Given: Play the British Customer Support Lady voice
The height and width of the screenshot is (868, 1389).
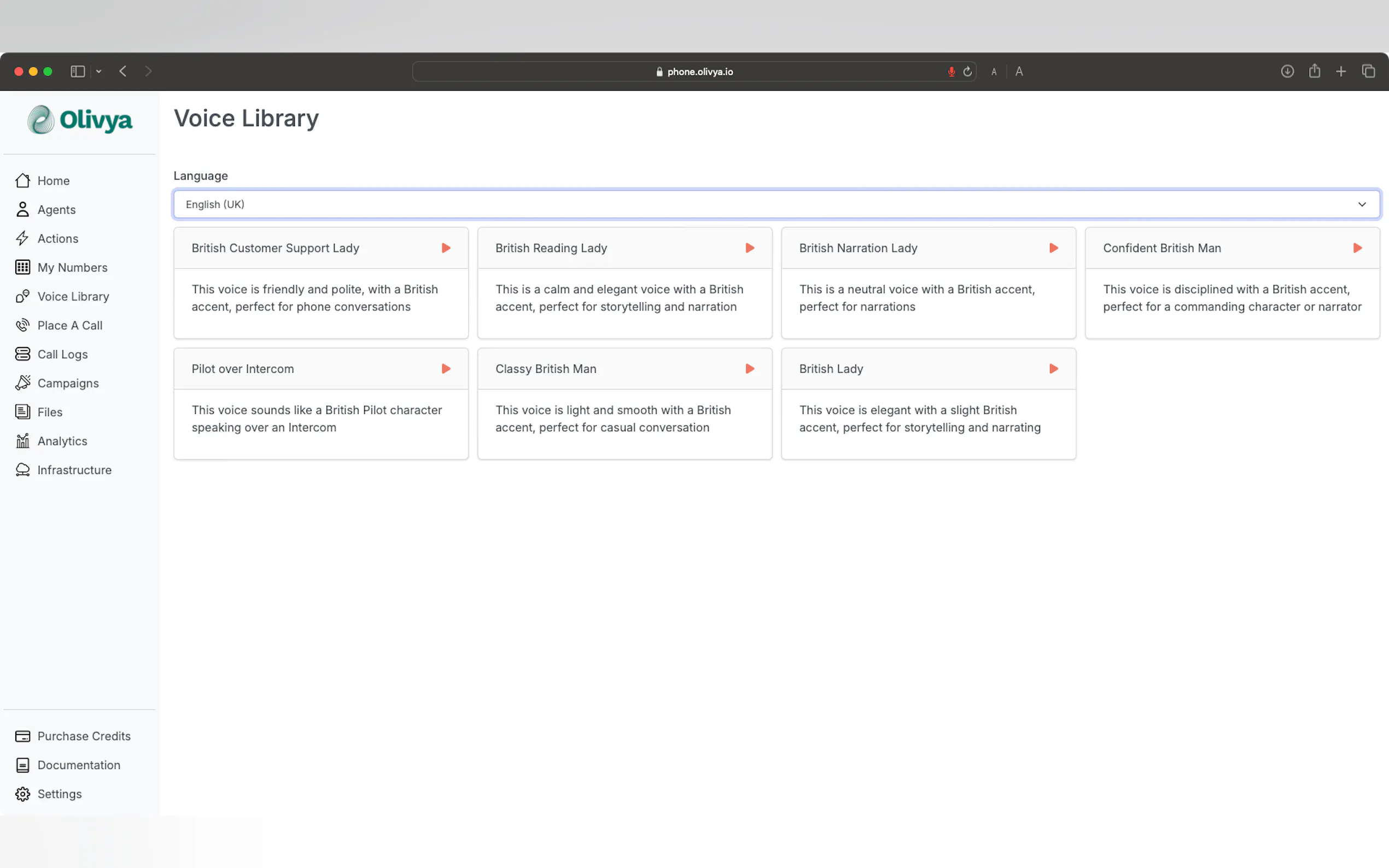Looking at the screenshot, I should (446, 248).
